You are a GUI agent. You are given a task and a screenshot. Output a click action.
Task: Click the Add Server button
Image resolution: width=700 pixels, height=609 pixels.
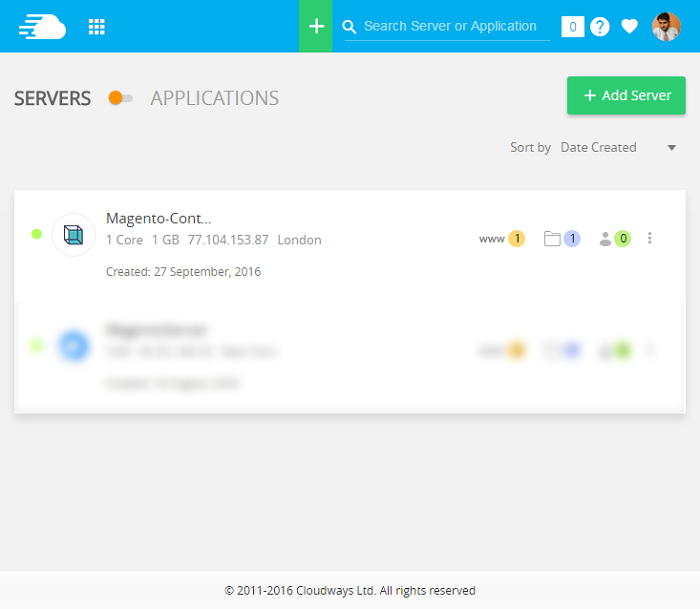click(x=626, y=96)
